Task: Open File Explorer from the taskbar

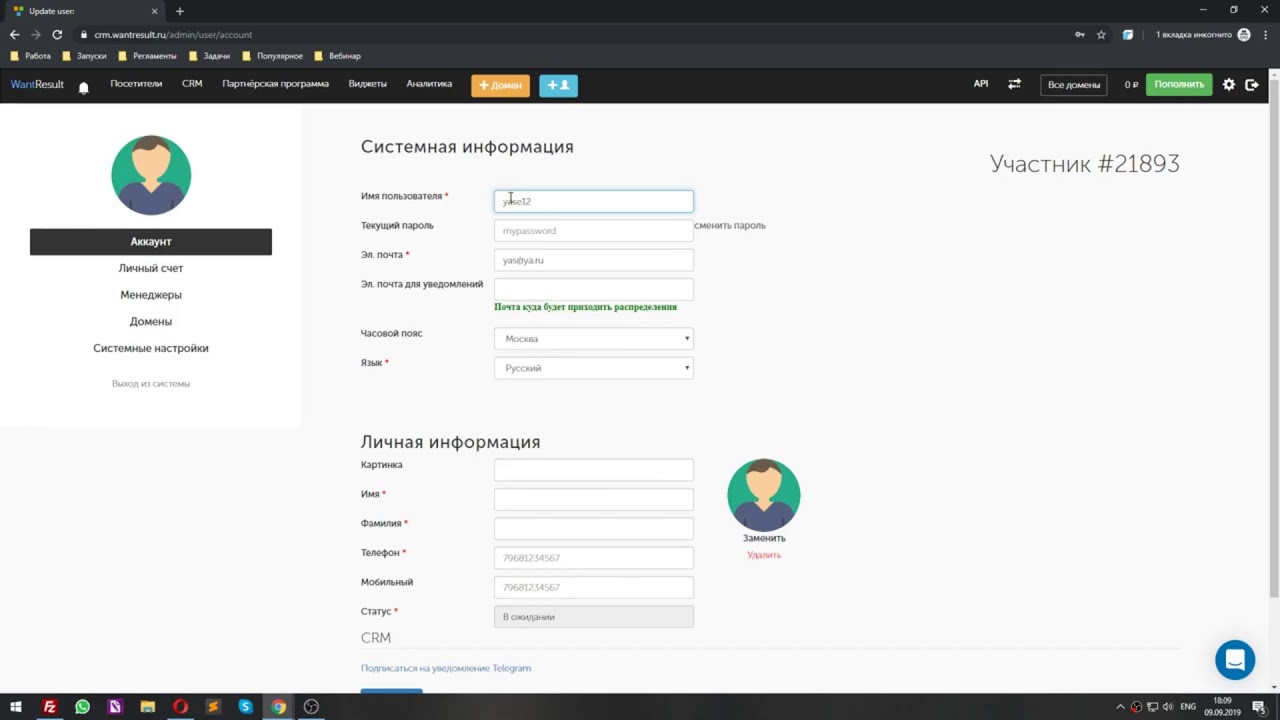Action: [148, 707]
